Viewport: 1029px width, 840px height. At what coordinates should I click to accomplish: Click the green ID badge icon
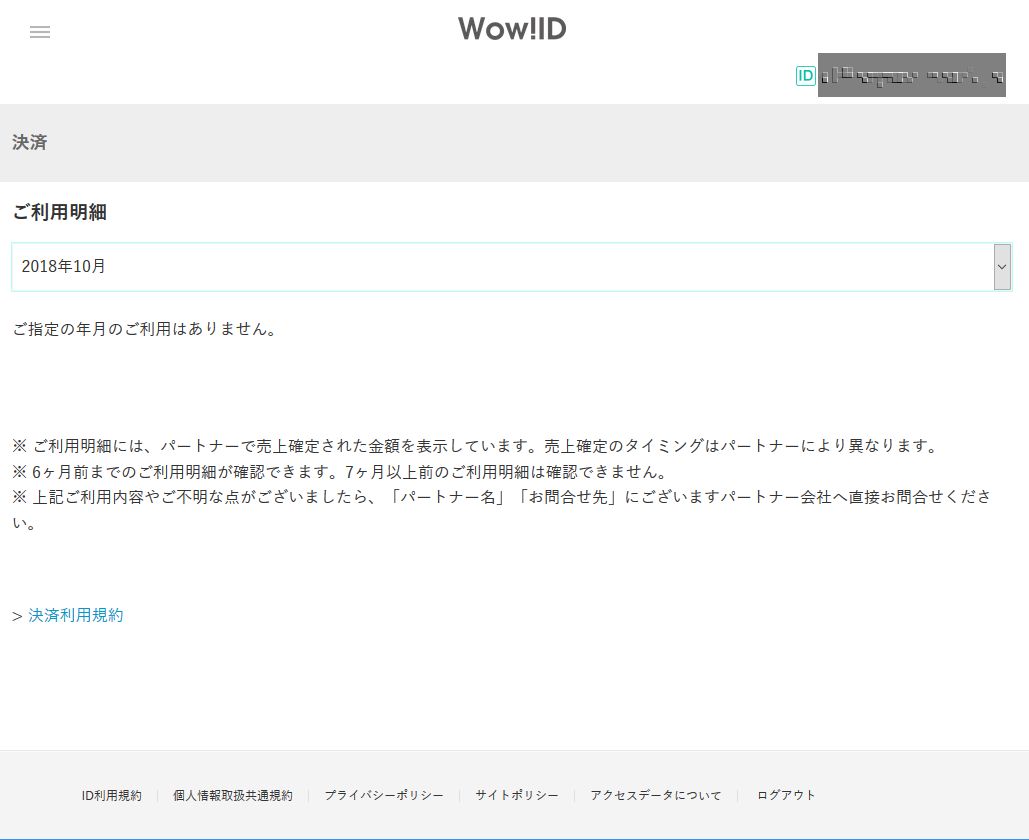click(806, 75)
